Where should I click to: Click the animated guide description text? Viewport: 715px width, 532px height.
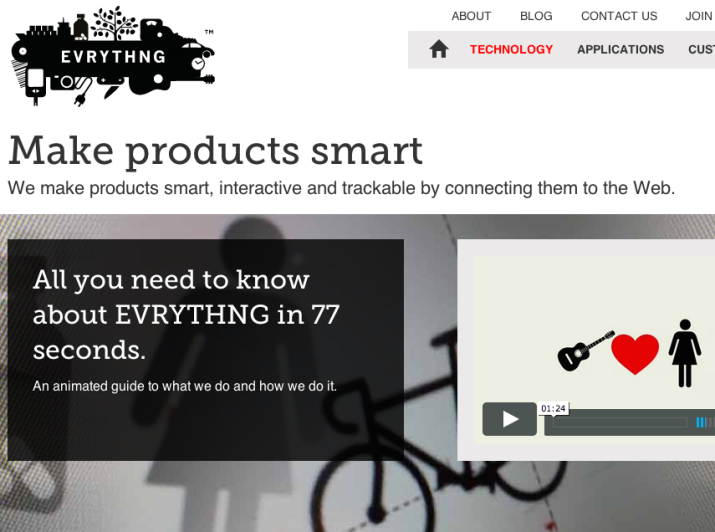click(185, 386)
